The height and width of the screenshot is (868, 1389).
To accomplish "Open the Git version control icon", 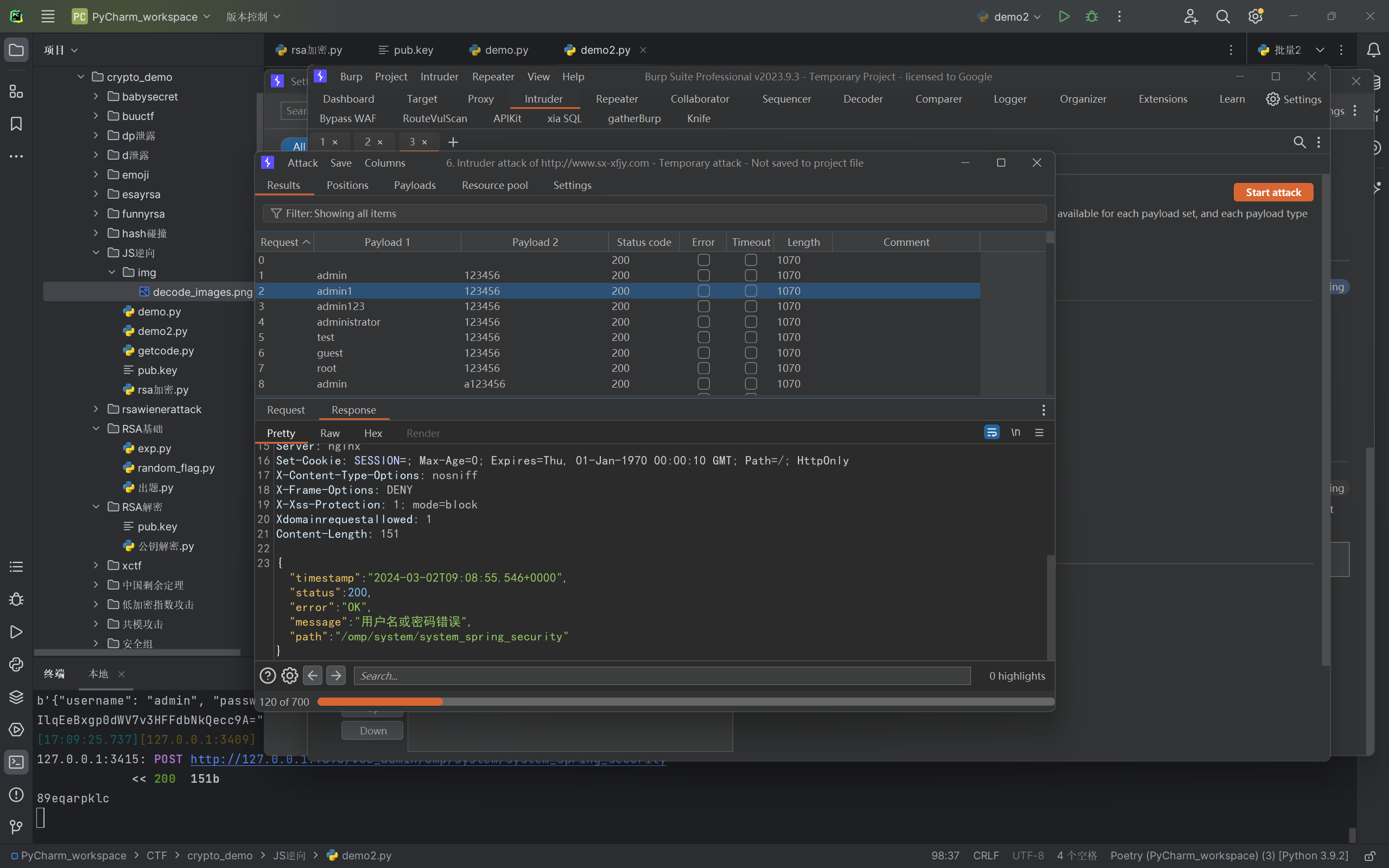I will [x=16, y=827].
